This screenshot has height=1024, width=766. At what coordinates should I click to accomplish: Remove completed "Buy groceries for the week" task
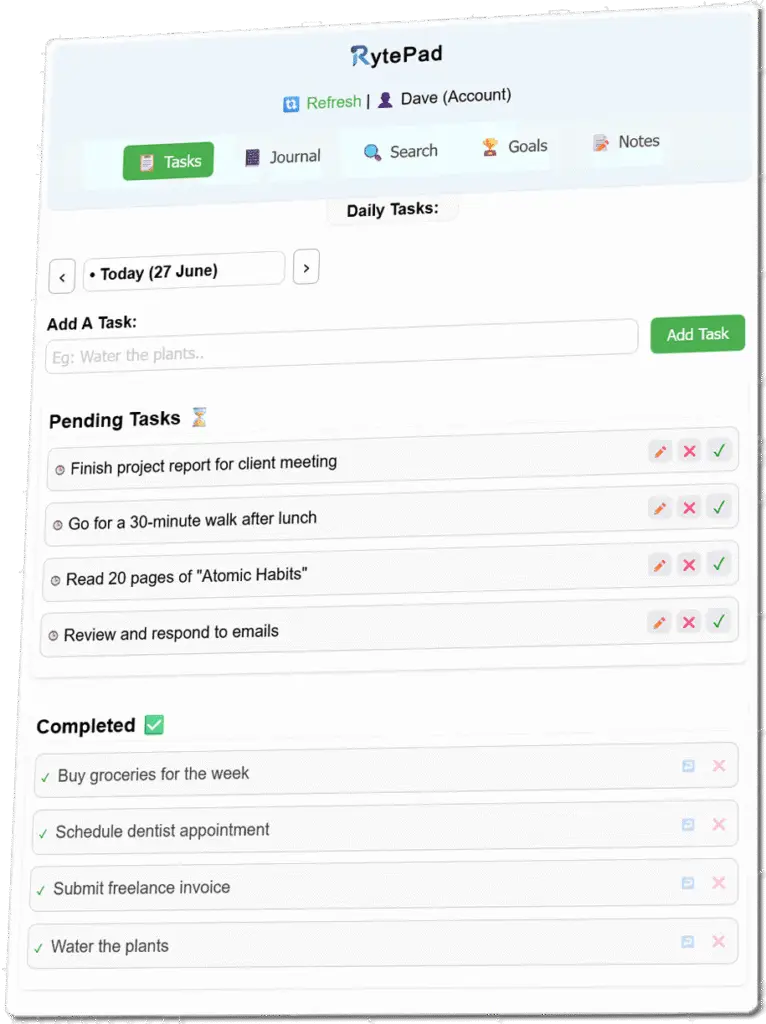(x=719, y=765)
